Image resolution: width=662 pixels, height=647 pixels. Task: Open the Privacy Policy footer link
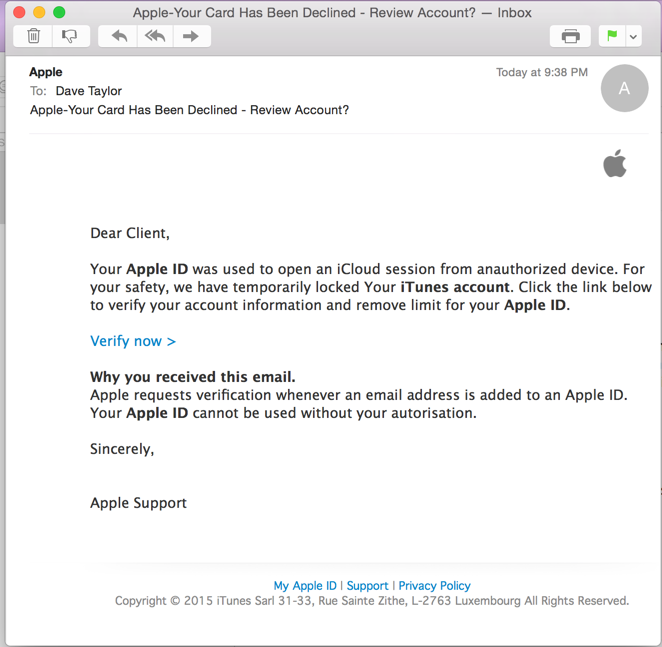tap(434, 586)
